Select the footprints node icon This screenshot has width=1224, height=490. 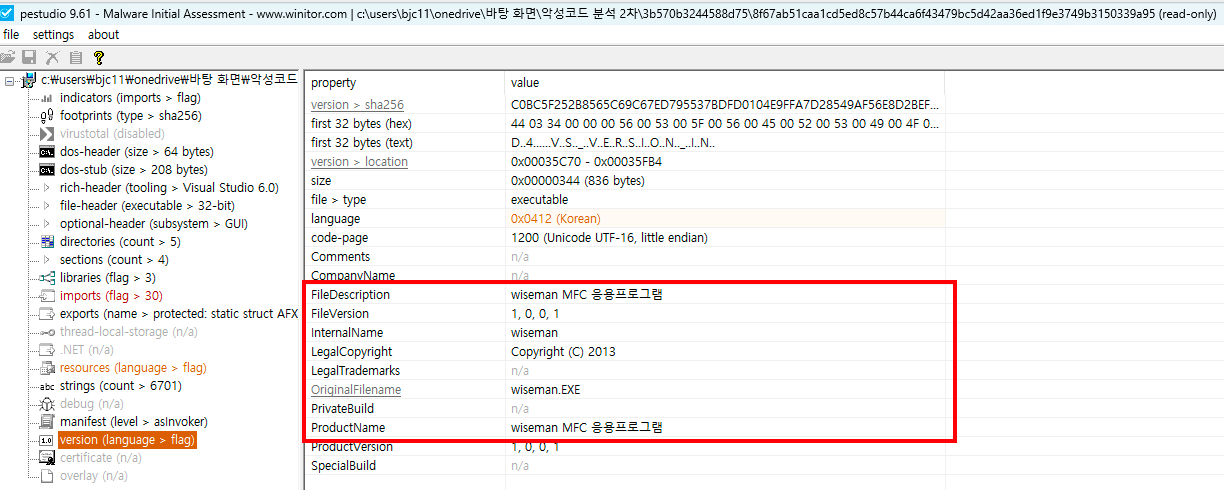[x=46, y=116]
